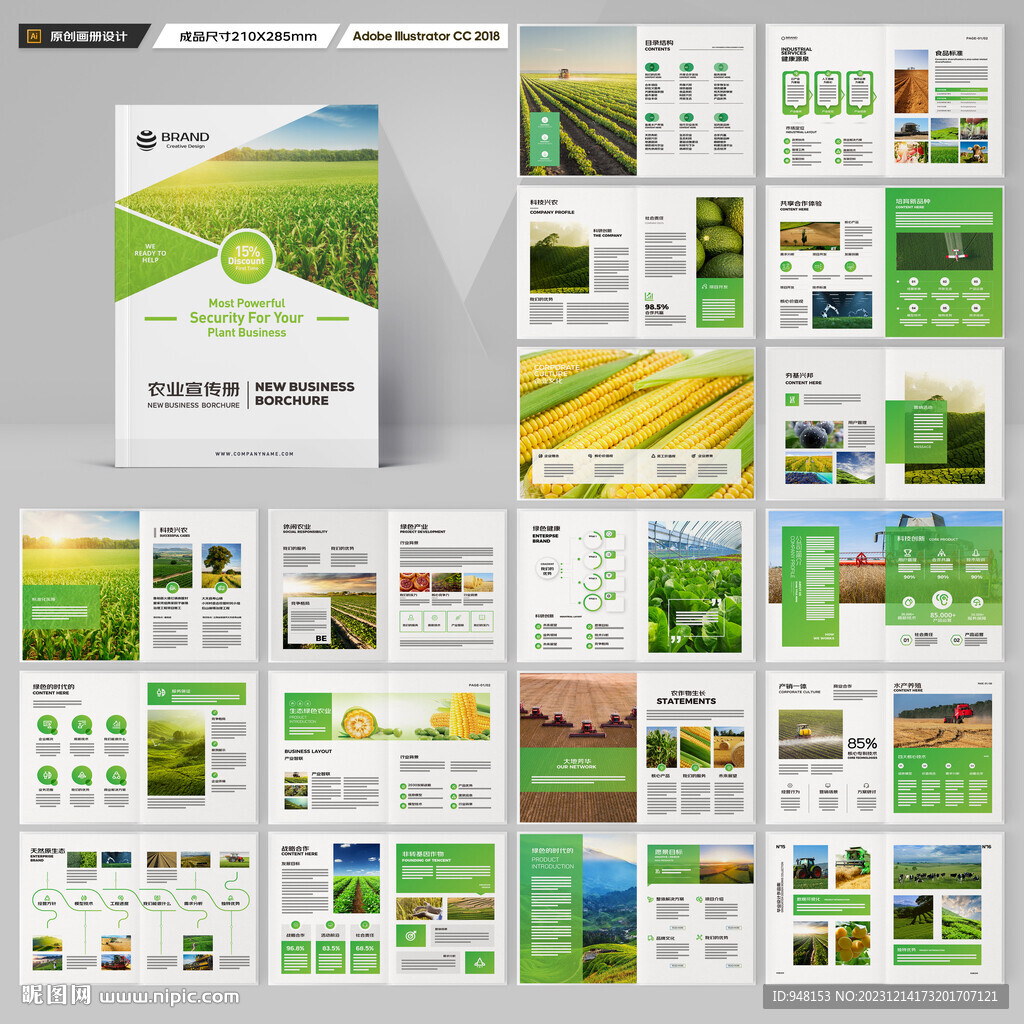Viewport: 1024px width, 1024px height.
Task: Select the 目录结构 CONTENTS heading
Action: tap(659, 45)
